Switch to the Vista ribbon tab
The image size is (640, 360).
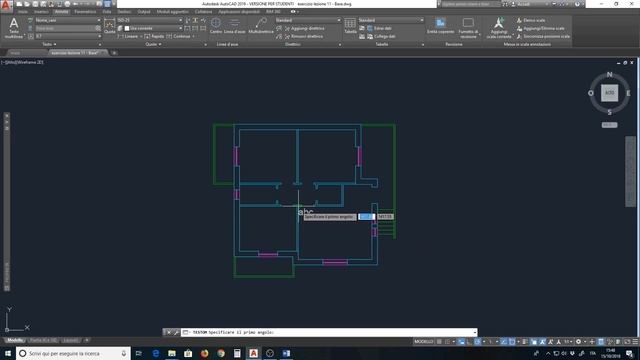tap(107, 12)
